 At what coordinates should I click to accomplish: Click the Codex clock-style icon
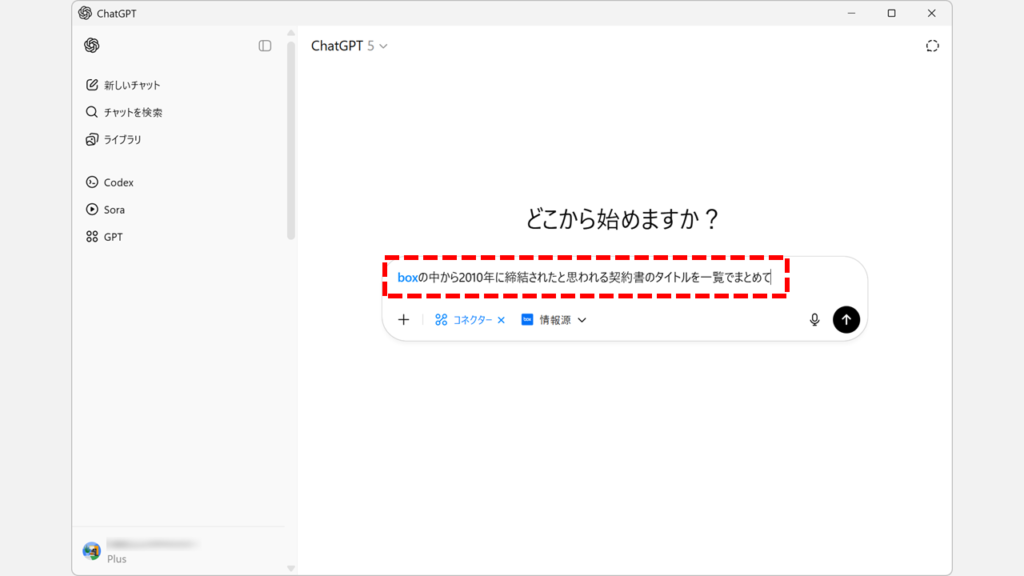pos(91,182)
